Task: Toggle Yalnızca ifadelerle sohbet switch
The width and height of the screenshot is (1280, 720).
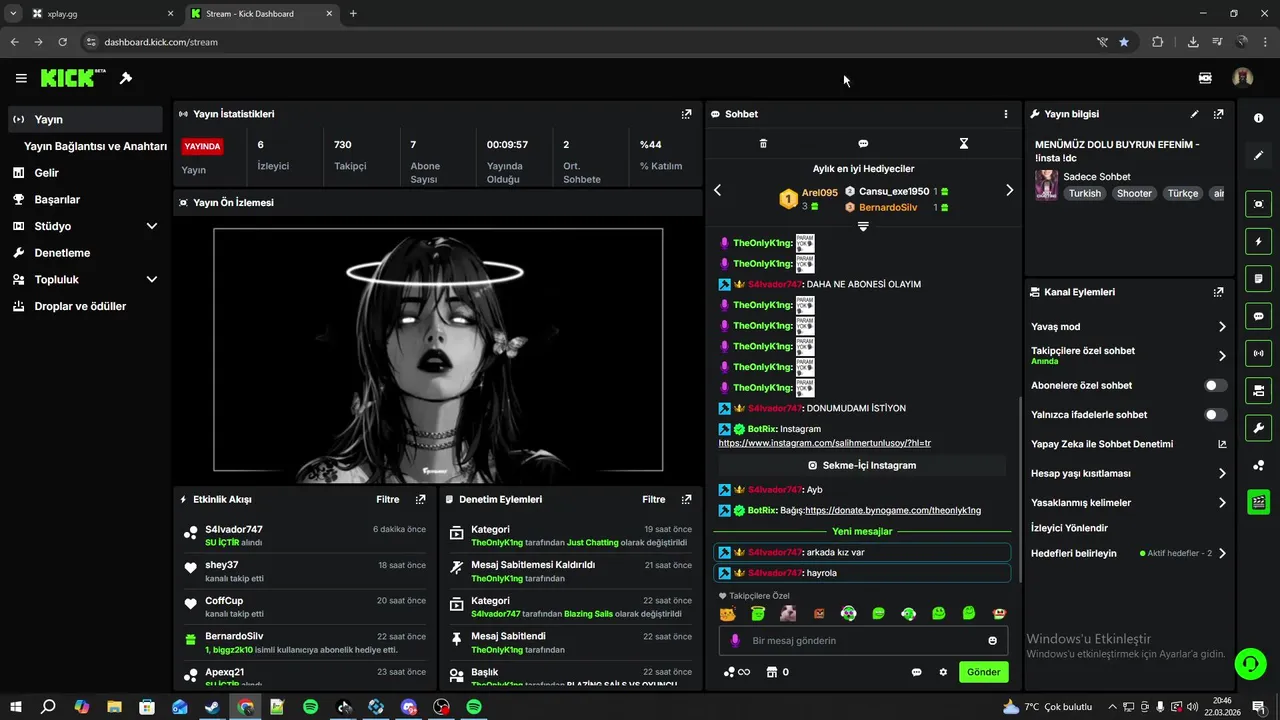Action: [1215, 414]
